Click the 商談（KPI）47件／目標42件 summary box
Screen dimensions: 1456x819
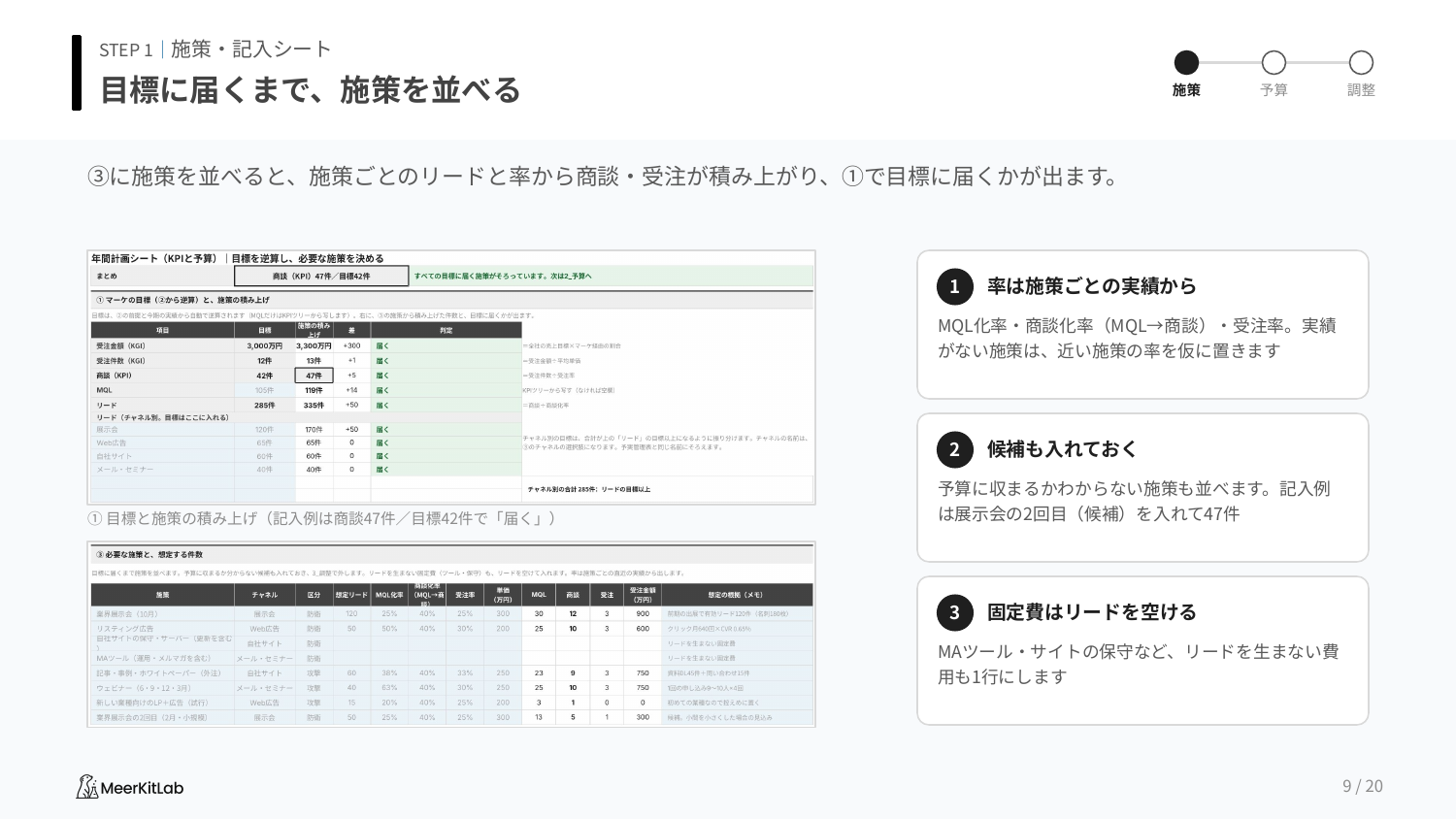(321, 277)
